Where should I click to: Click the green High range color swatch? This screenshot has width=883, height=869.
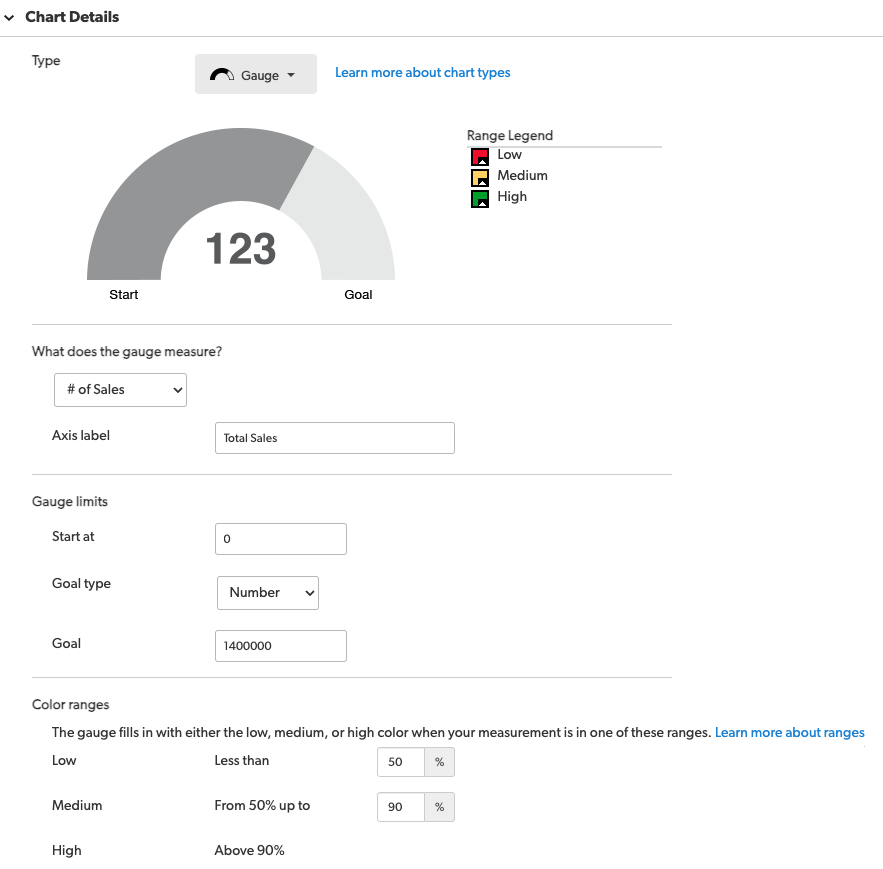(x=480, y=199)
